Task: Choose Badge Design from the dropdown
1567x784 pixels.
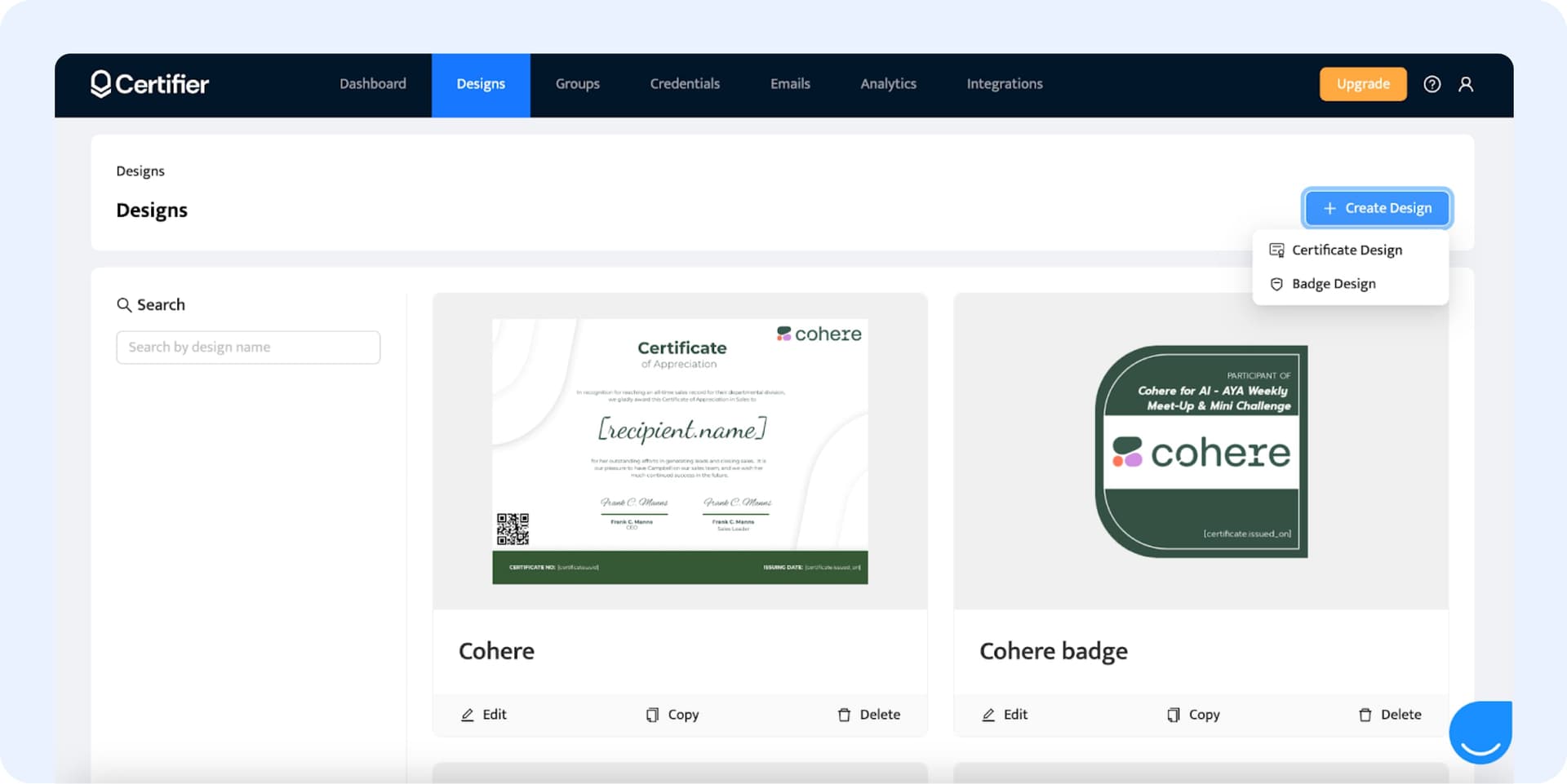Action: click(1333, 284)
